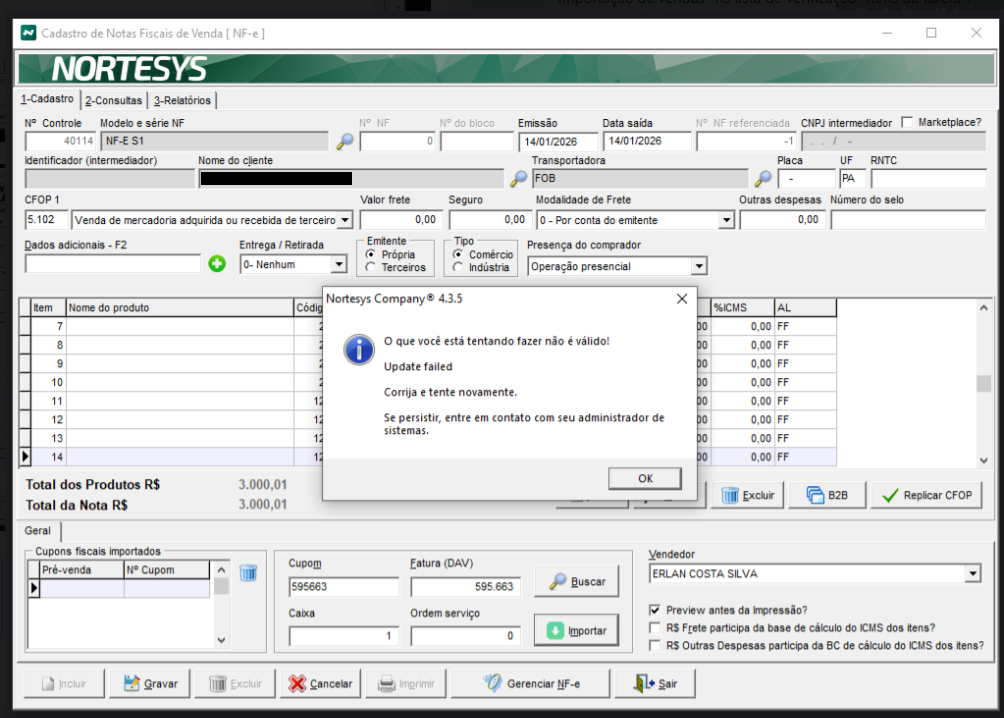Click the Replicar CFOP button
This screenshot has width=1004, height=718.
click(927, 495)
